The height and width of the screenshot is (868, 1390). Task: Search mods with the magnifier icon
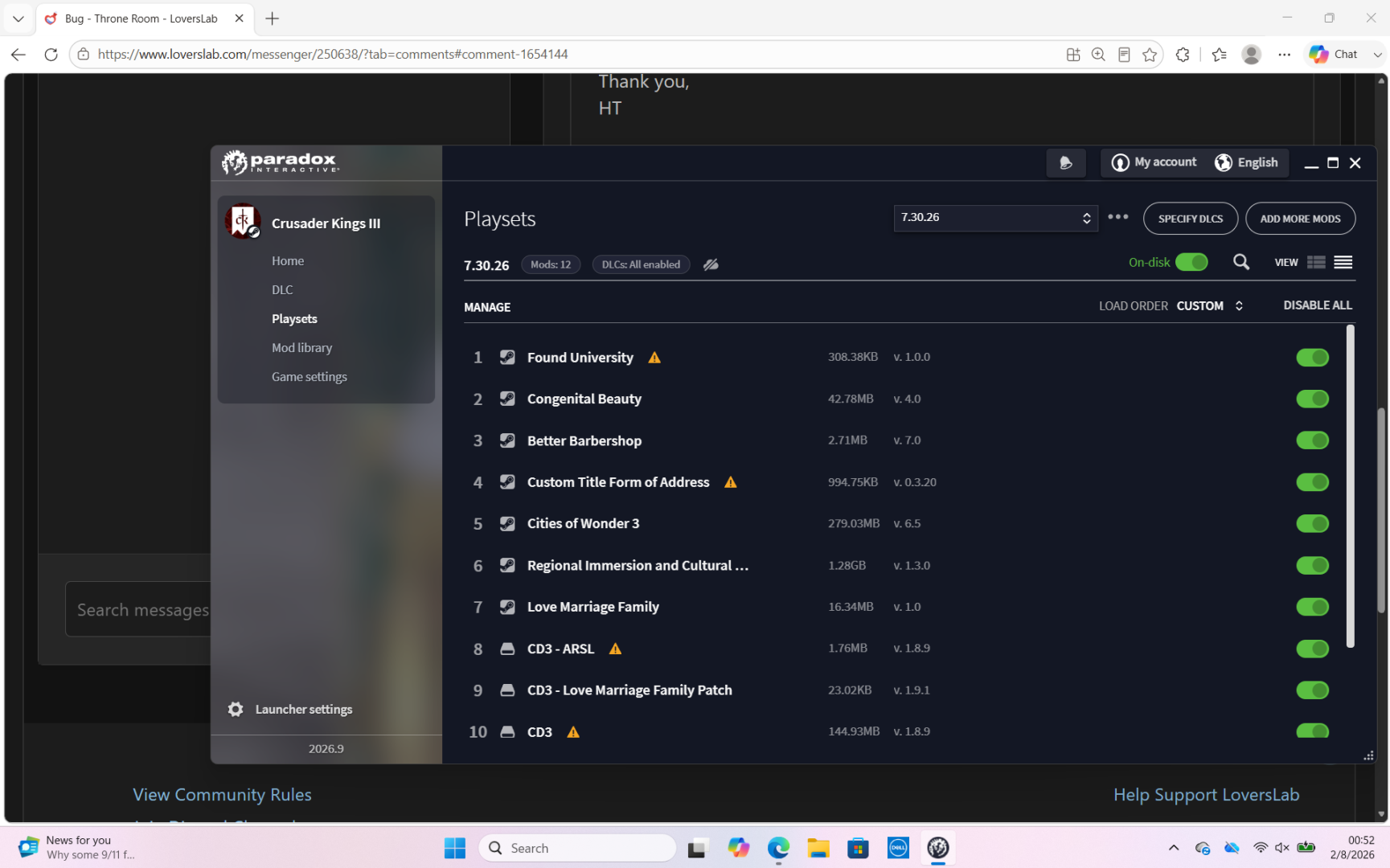click(x=1241, y=263)
